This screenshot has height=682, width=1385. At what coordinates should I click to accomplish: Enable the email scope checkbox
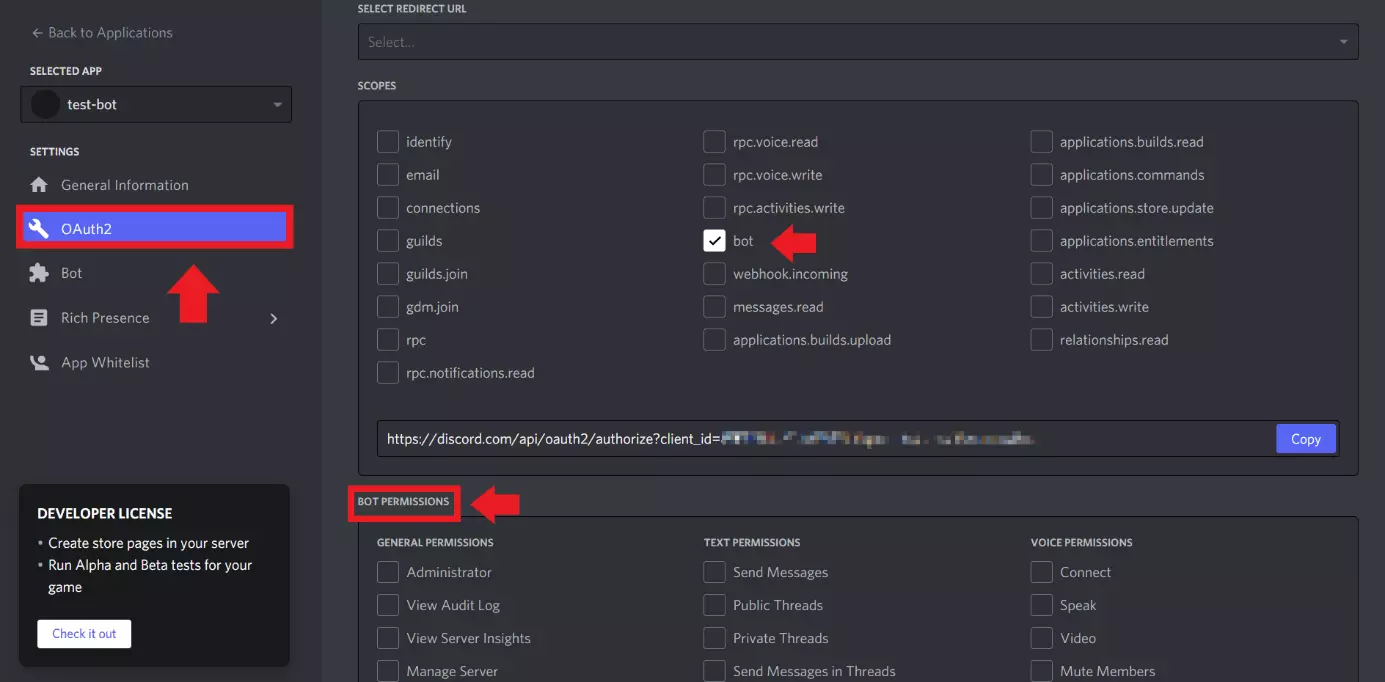coord(388,175)
